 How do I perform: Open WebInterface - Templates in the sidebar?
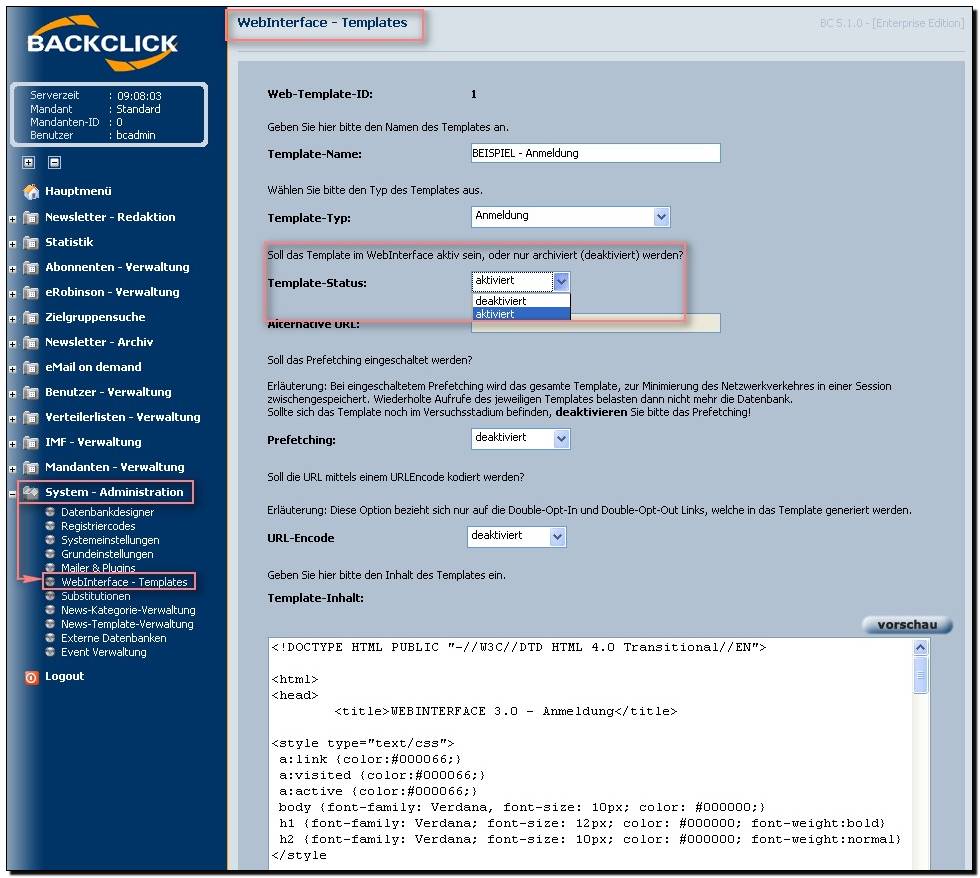[x=124, y=582]
